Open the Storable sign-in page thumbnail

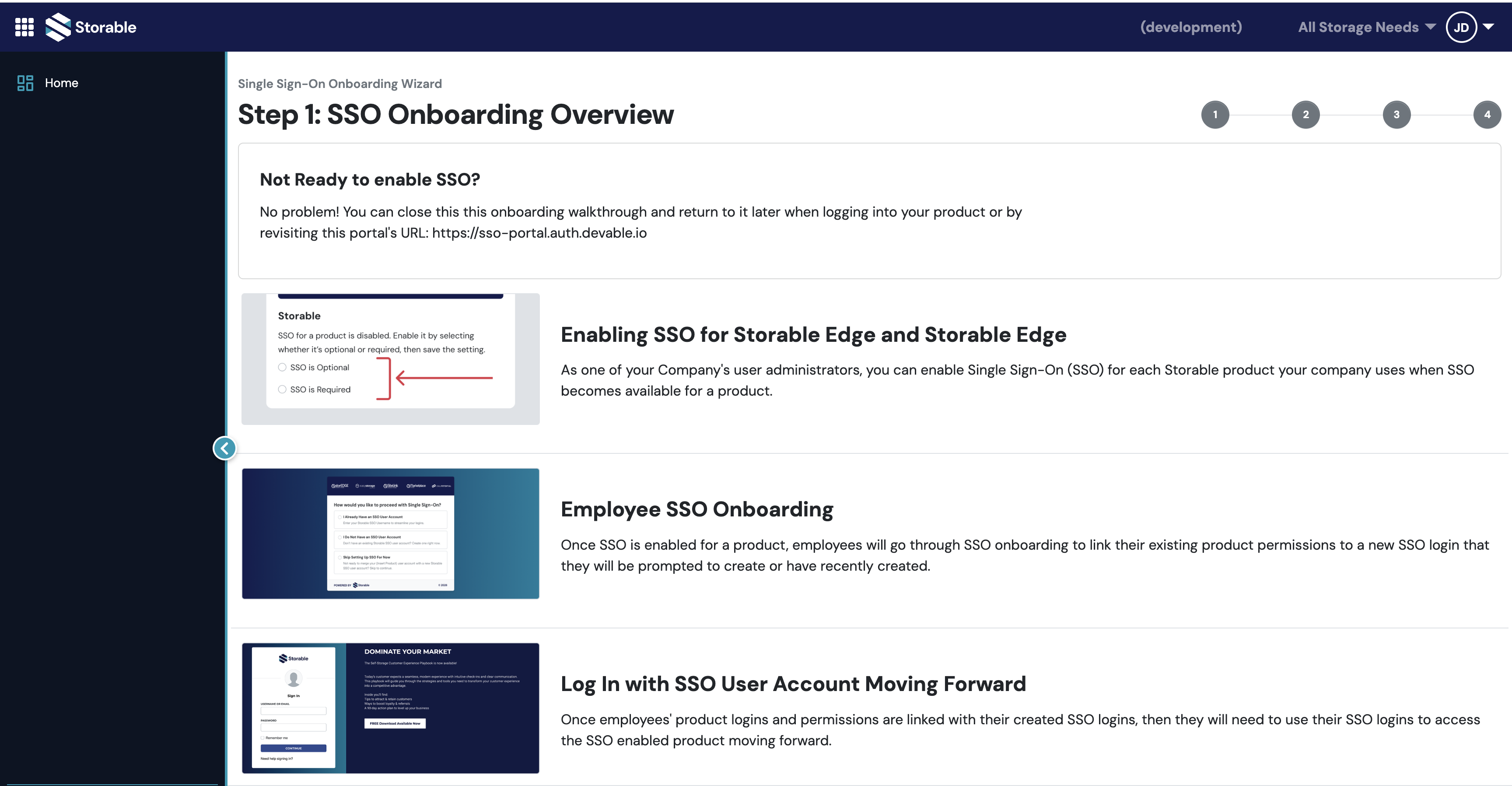click(x=390, y=708)
